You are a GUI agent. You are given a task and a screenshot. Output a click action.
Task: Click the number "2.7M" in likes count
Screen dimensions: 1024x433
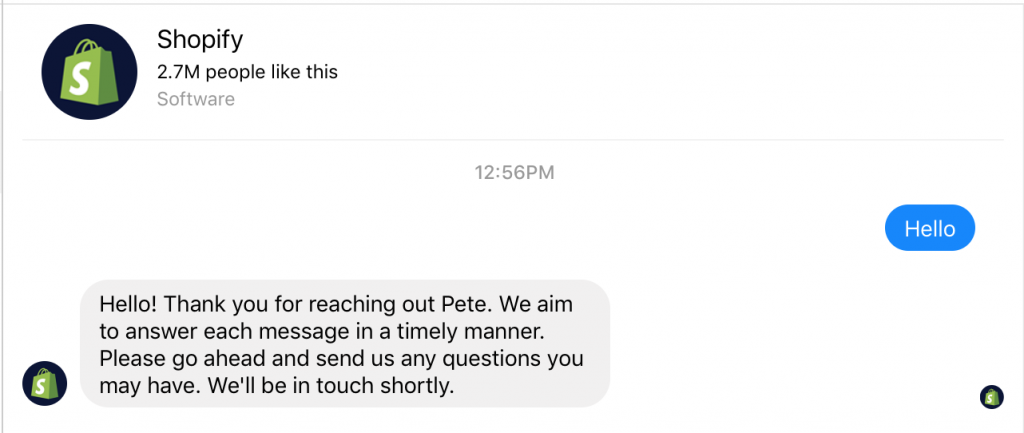pos(178,72)
